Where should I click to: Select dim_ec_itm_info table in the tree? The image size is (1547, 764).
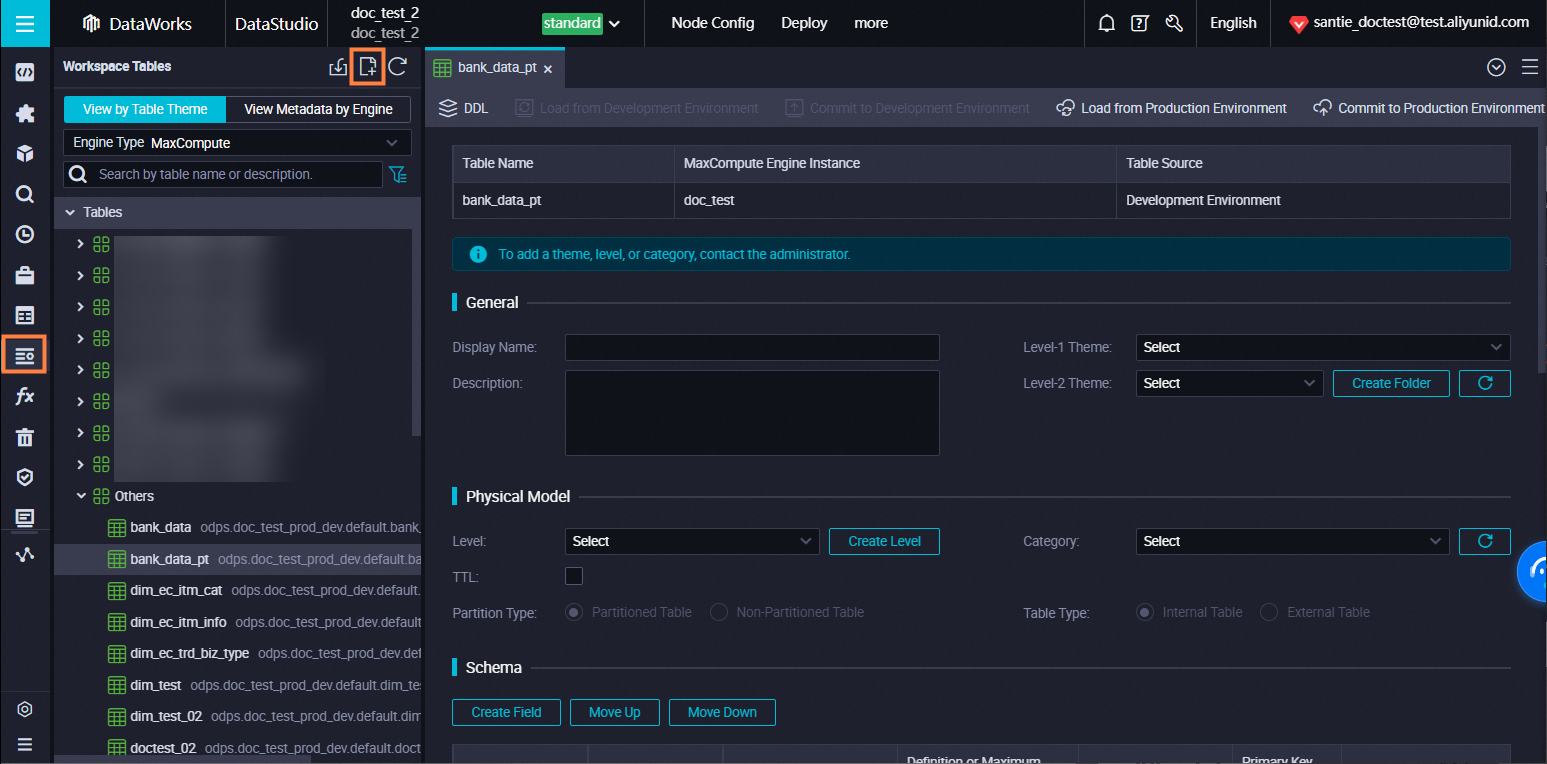178,622
